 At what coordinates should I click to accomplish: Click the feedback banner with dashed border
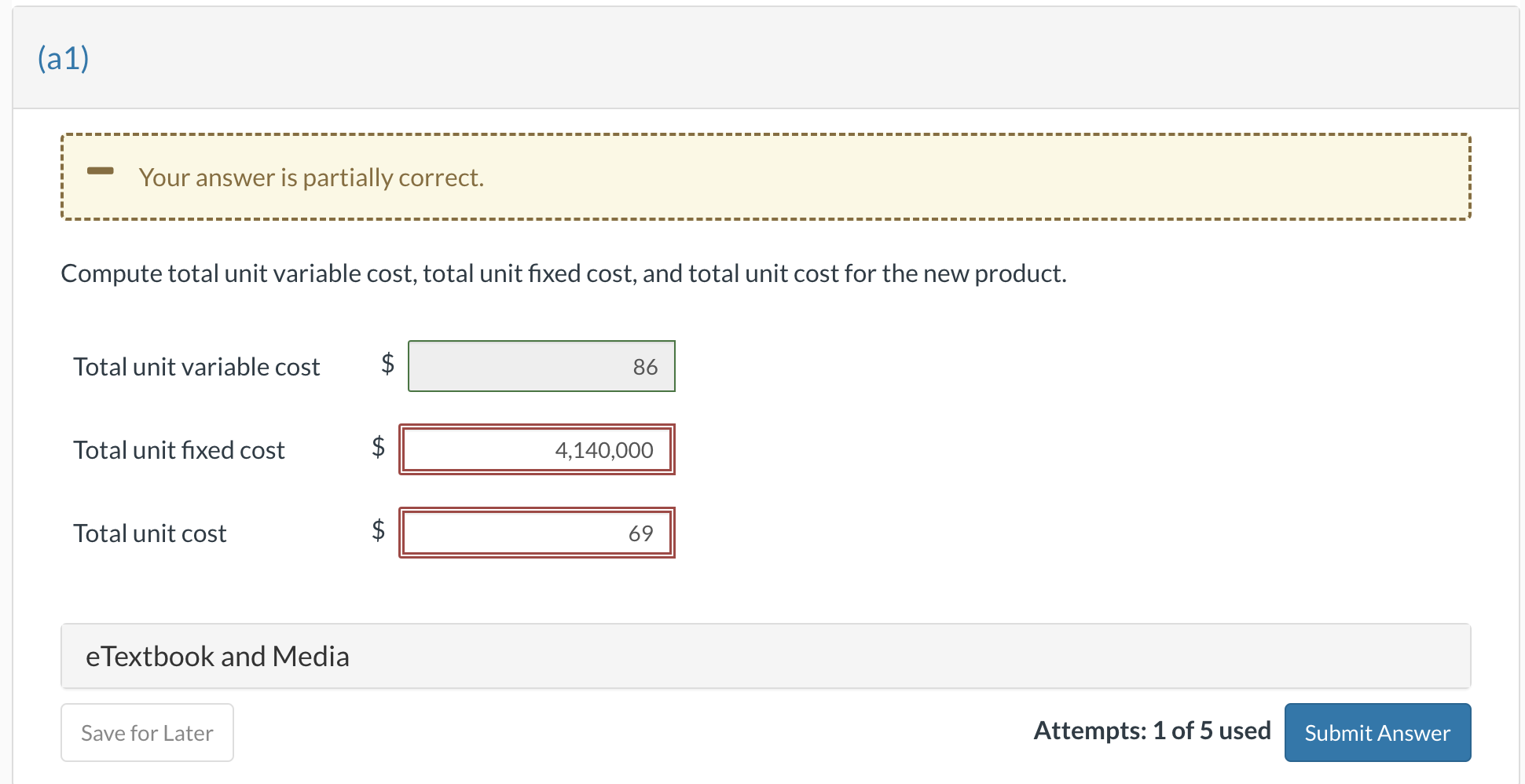(766, 177)
